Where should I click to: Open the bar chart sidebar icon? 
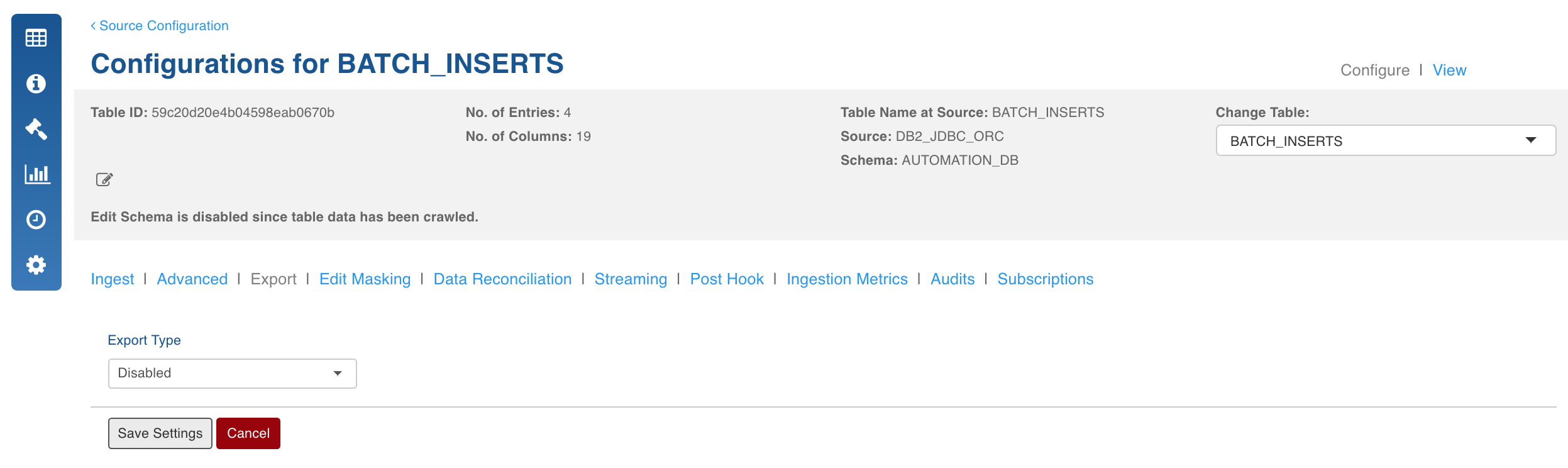[37, 174]
